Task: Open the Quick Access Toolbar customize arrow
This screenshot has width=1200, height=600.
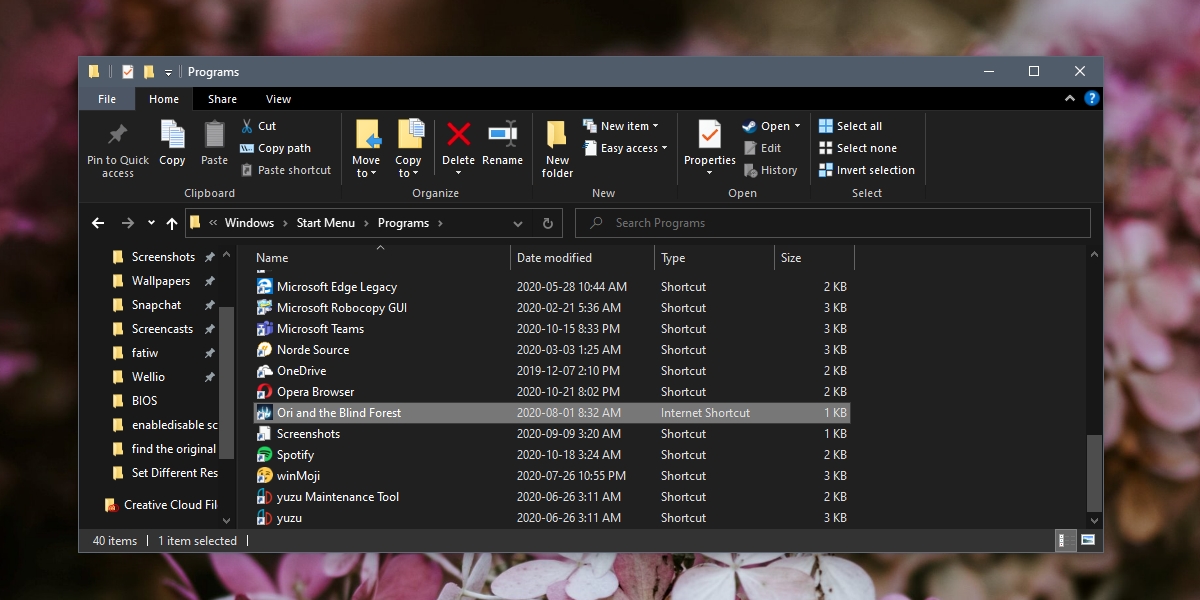Action: [x=168, y=72]
